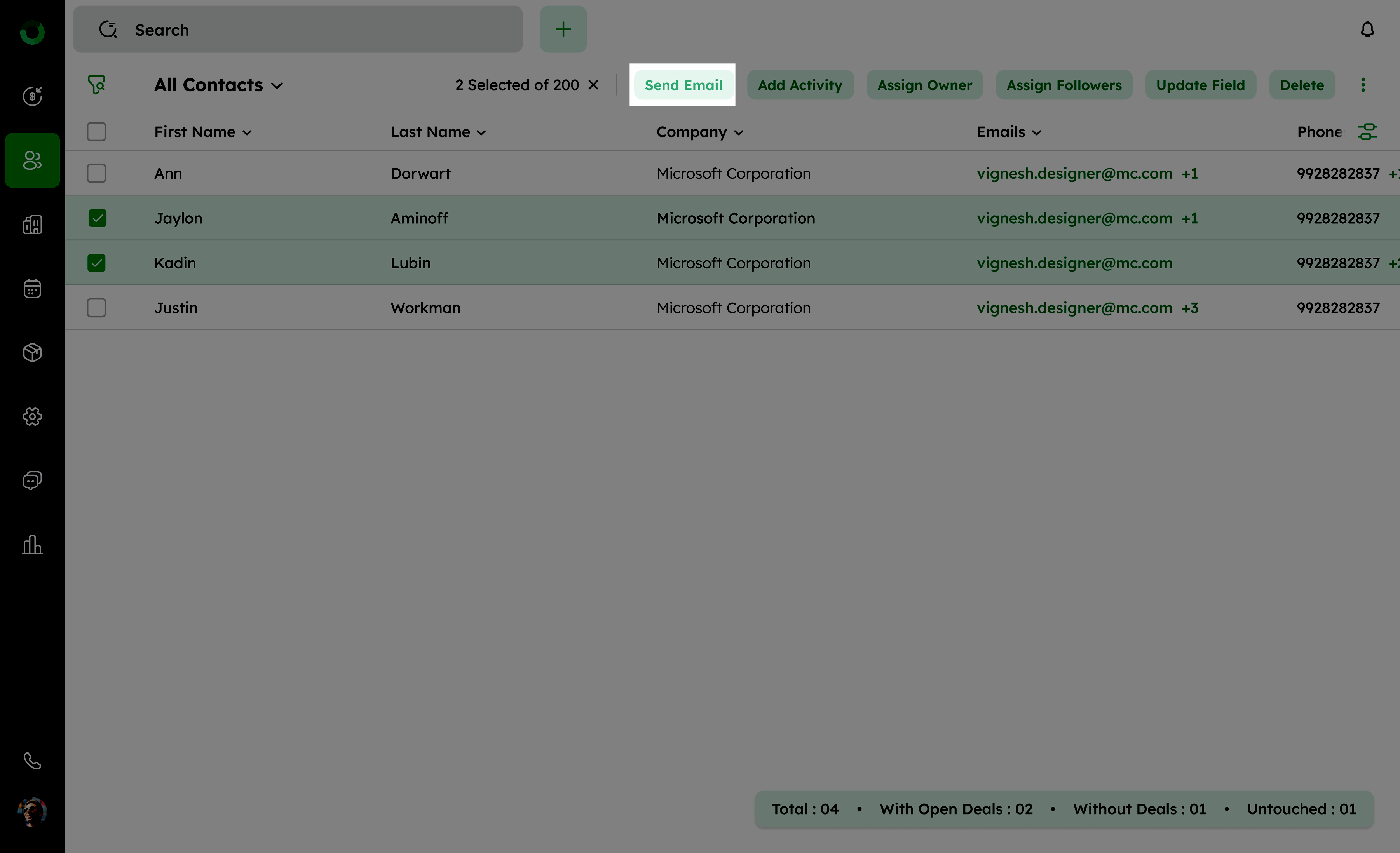Uncheck the Jaylon Aminoff row checkbox
Image resolution: width=1400 pixels, height=853 pixels.
point(97,218)
